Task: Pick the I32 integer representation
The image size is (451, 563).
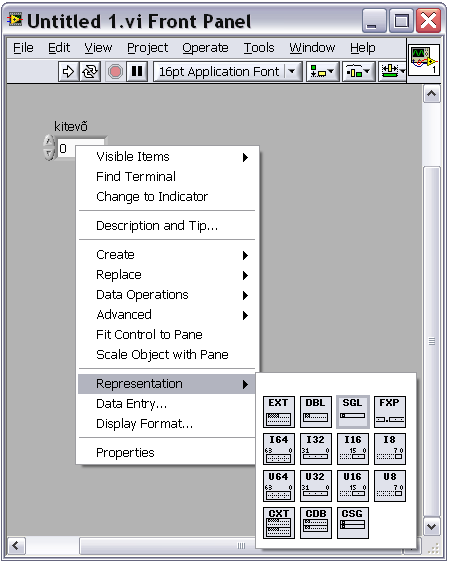Action: click(x=316, y=449)
